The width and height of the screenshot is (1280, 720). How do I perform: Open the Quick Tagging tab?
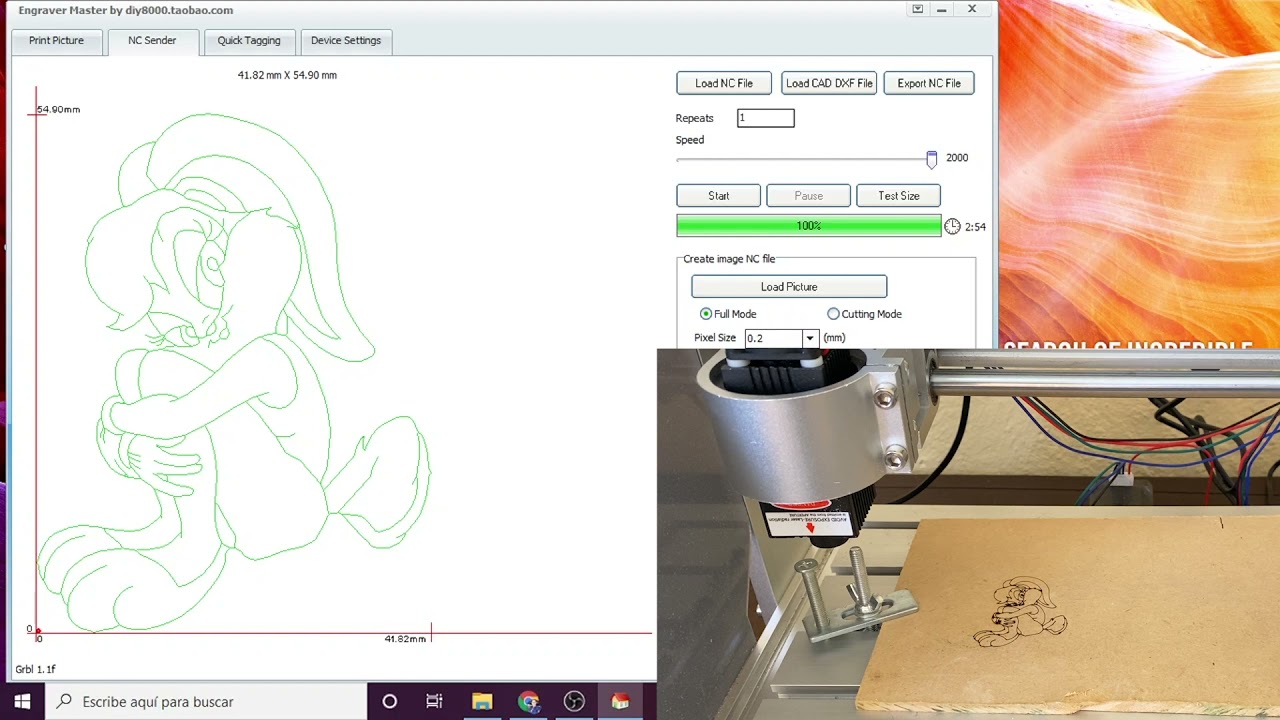(x=249, y=41)
